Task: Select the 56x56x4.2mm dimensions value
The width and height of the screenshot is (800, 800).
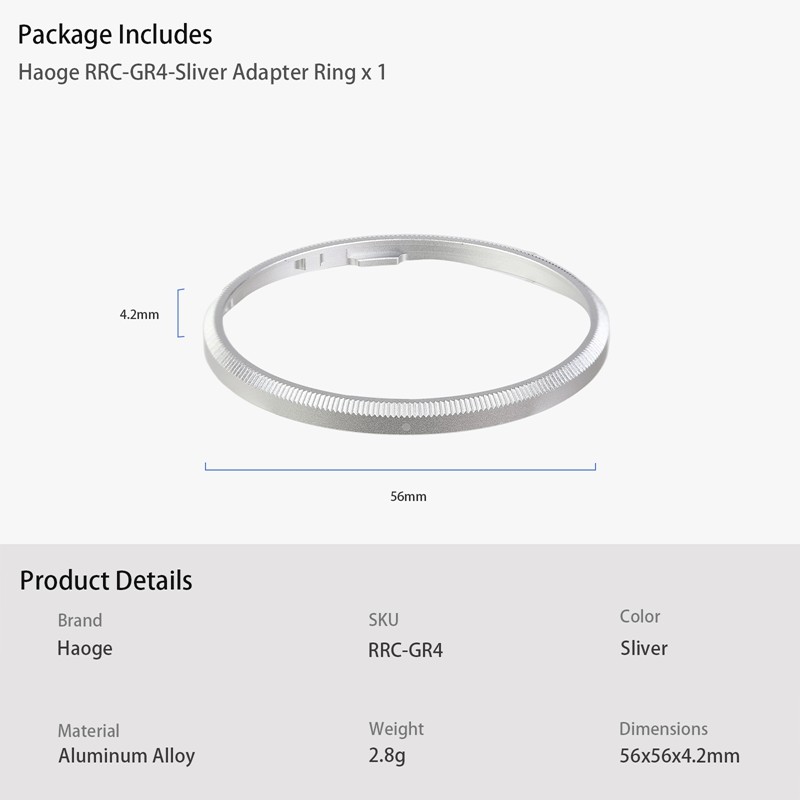Action: coord(680,756)
